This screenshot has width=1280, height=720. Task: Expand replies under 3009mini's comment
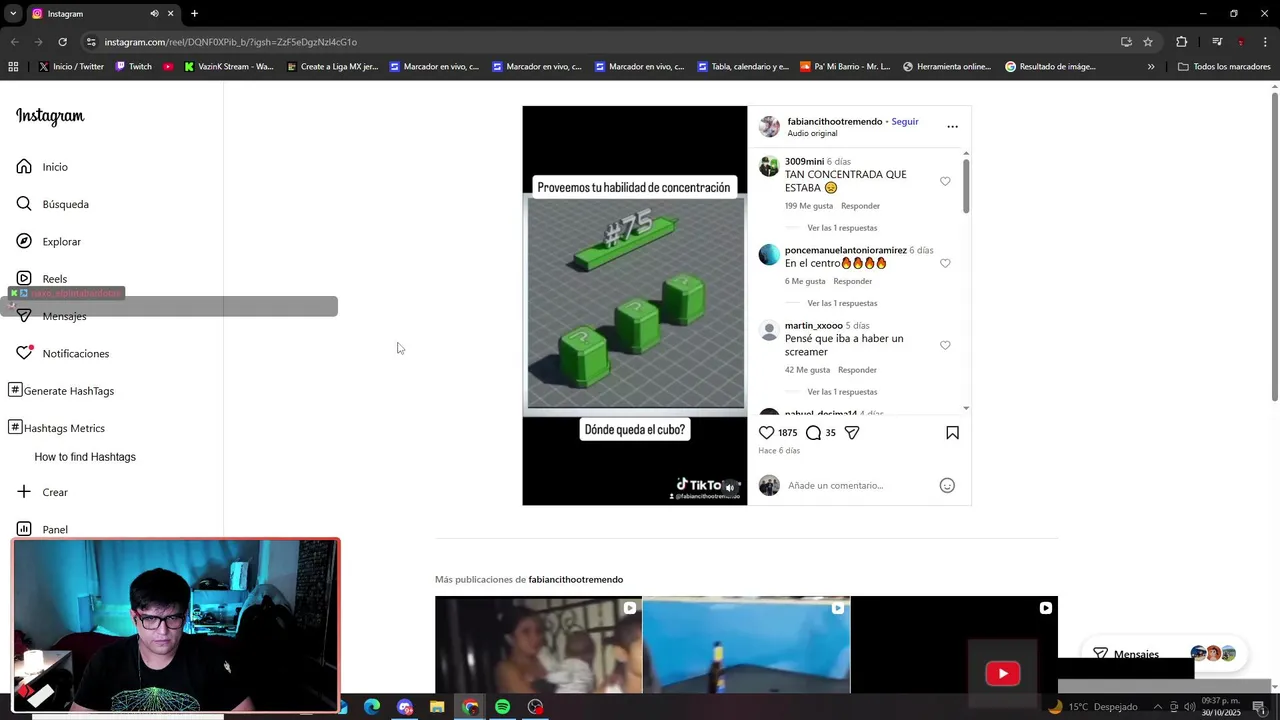tap(842, 228)
